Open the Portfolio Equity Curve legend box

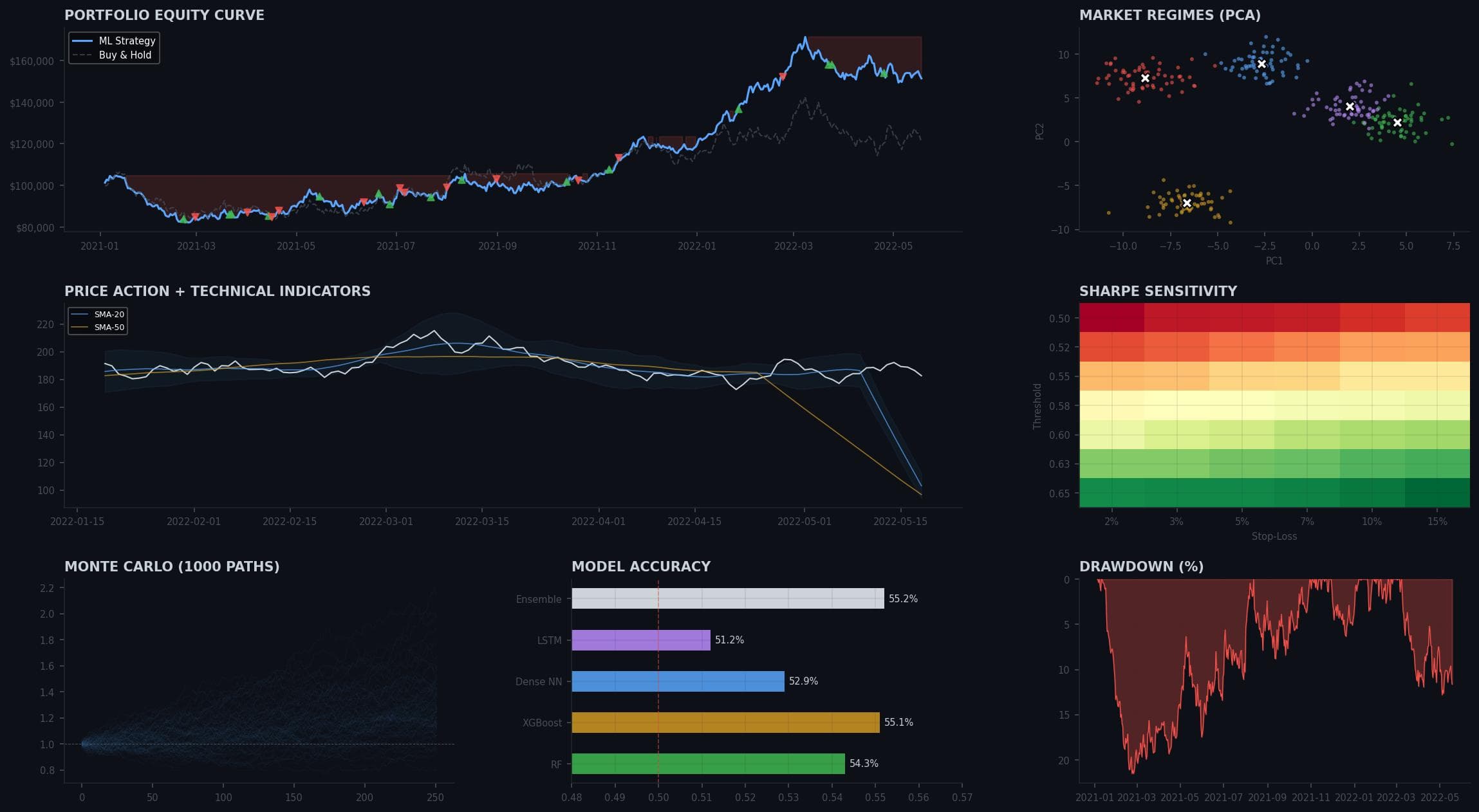[113, 47]
